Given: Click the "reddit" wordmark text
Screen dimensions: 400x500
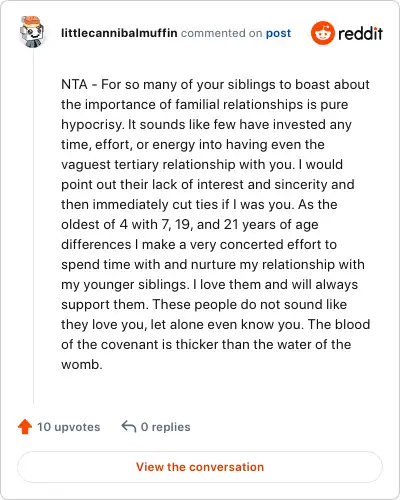Looking at the screenshot, I should click(x=360, y=33).
